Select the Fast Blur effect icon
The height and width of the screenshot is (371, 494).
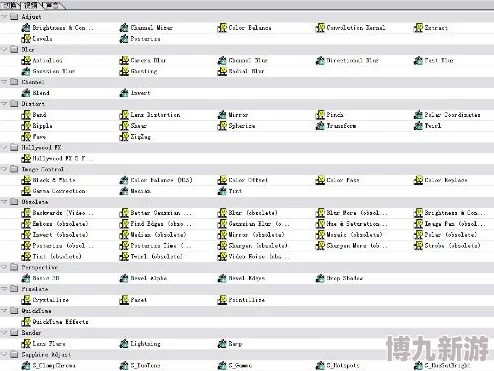(x=418, y=61)
